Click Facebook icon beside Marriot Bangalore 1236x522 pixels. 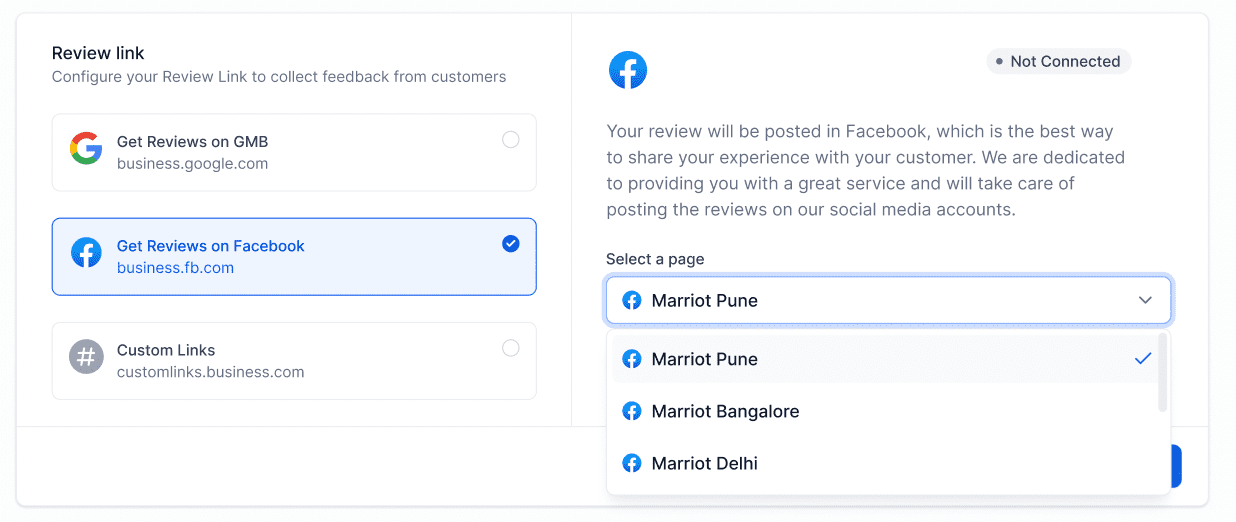tap(632, 411)
